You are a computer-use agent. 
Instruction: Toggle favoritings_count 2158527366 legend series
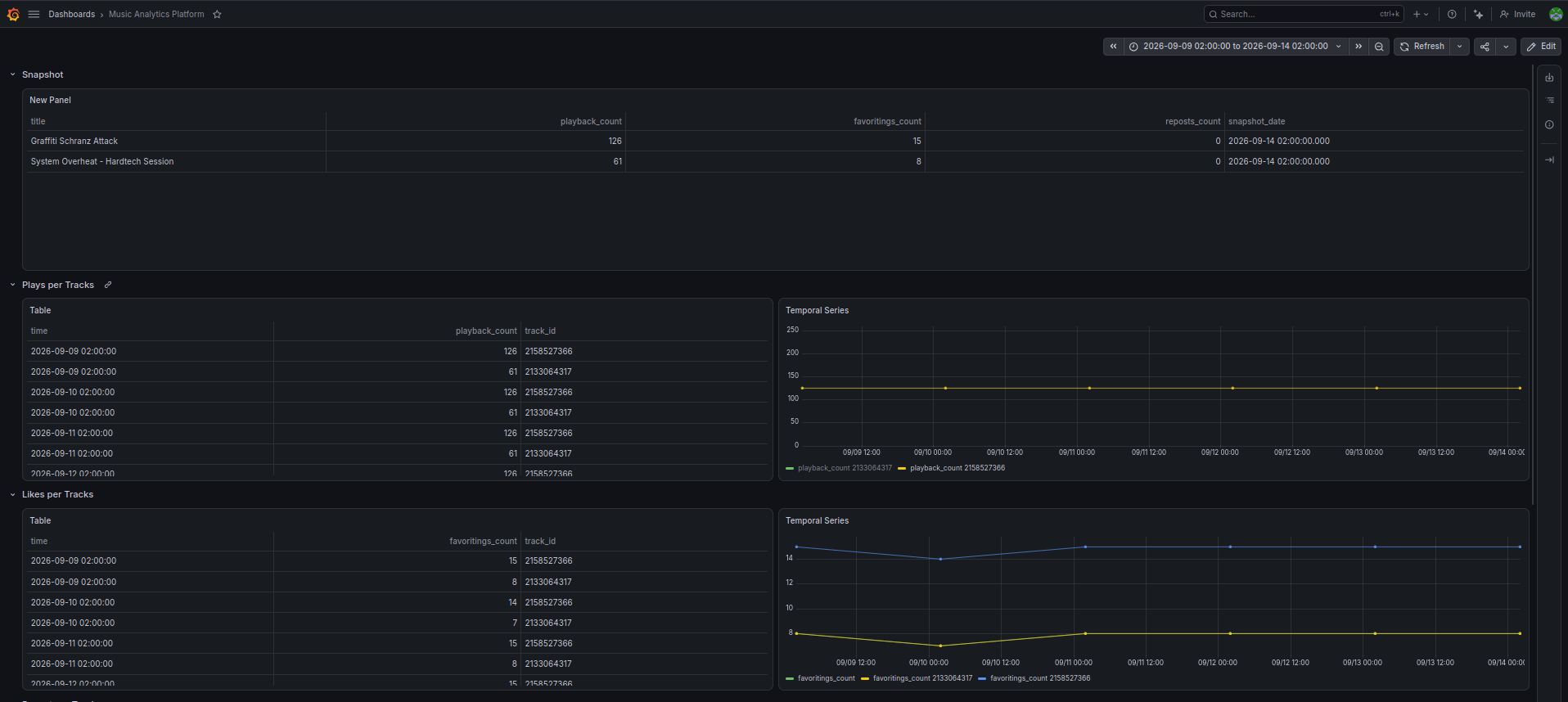[1040, 678]
